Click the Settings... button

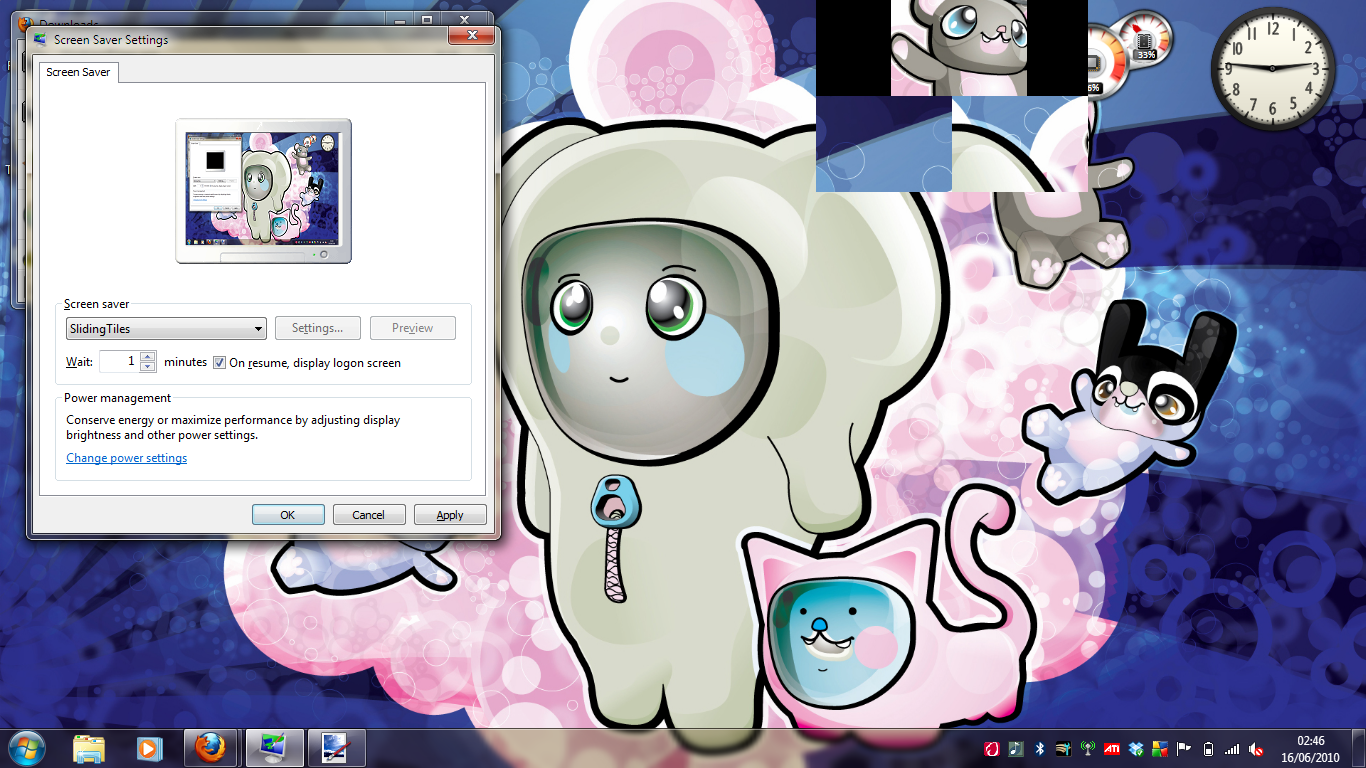tap(318, 328)
